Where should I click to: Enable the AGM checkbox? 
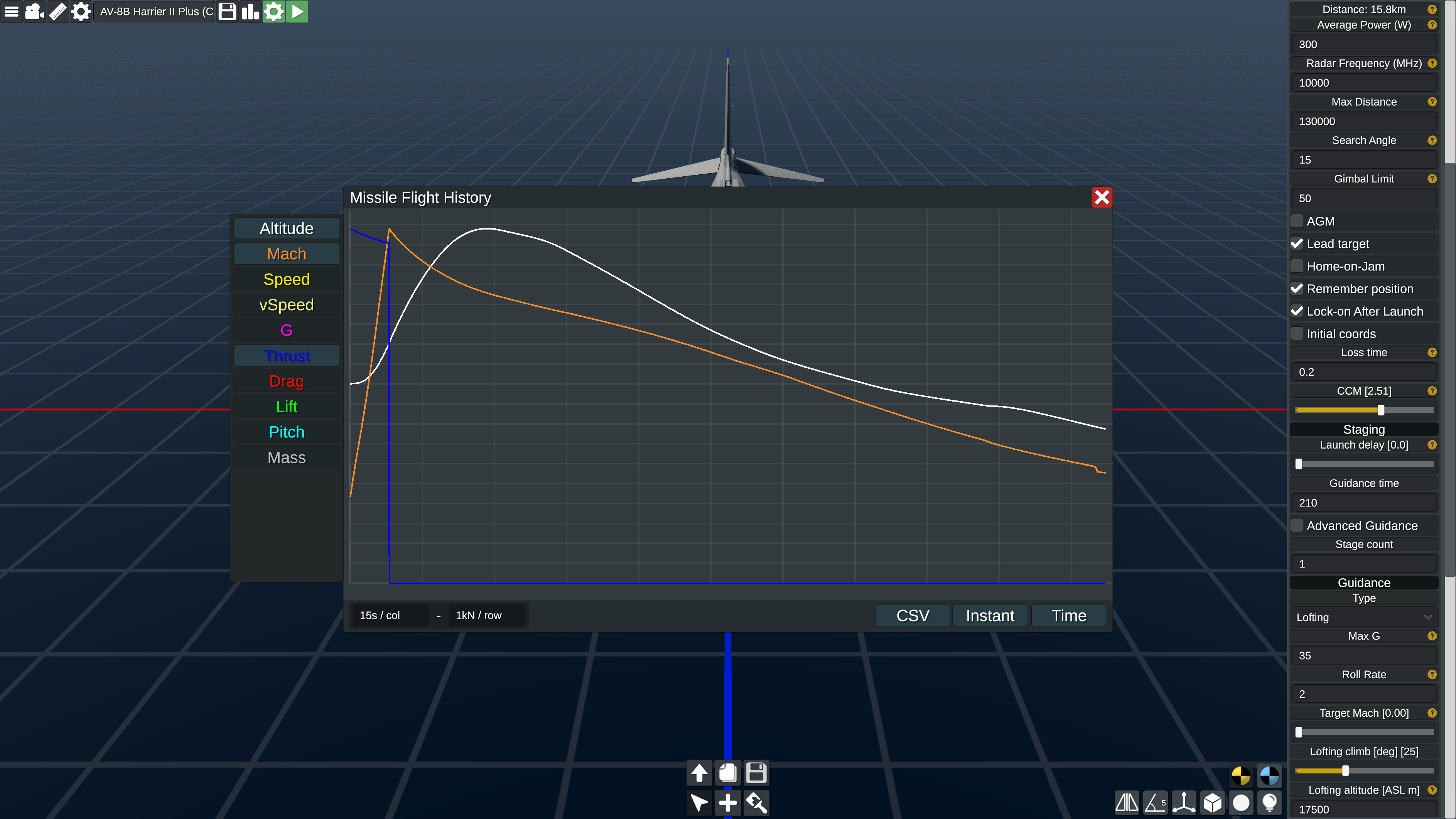click(x=1297, y=221)
